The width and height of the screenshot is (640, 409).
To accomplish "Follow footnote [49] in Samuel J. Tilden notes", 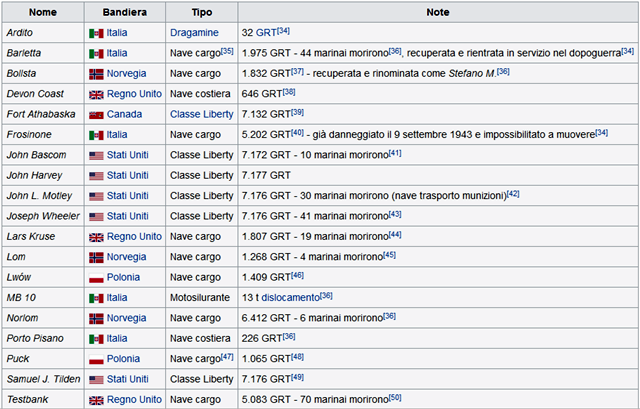I will 297,377.
